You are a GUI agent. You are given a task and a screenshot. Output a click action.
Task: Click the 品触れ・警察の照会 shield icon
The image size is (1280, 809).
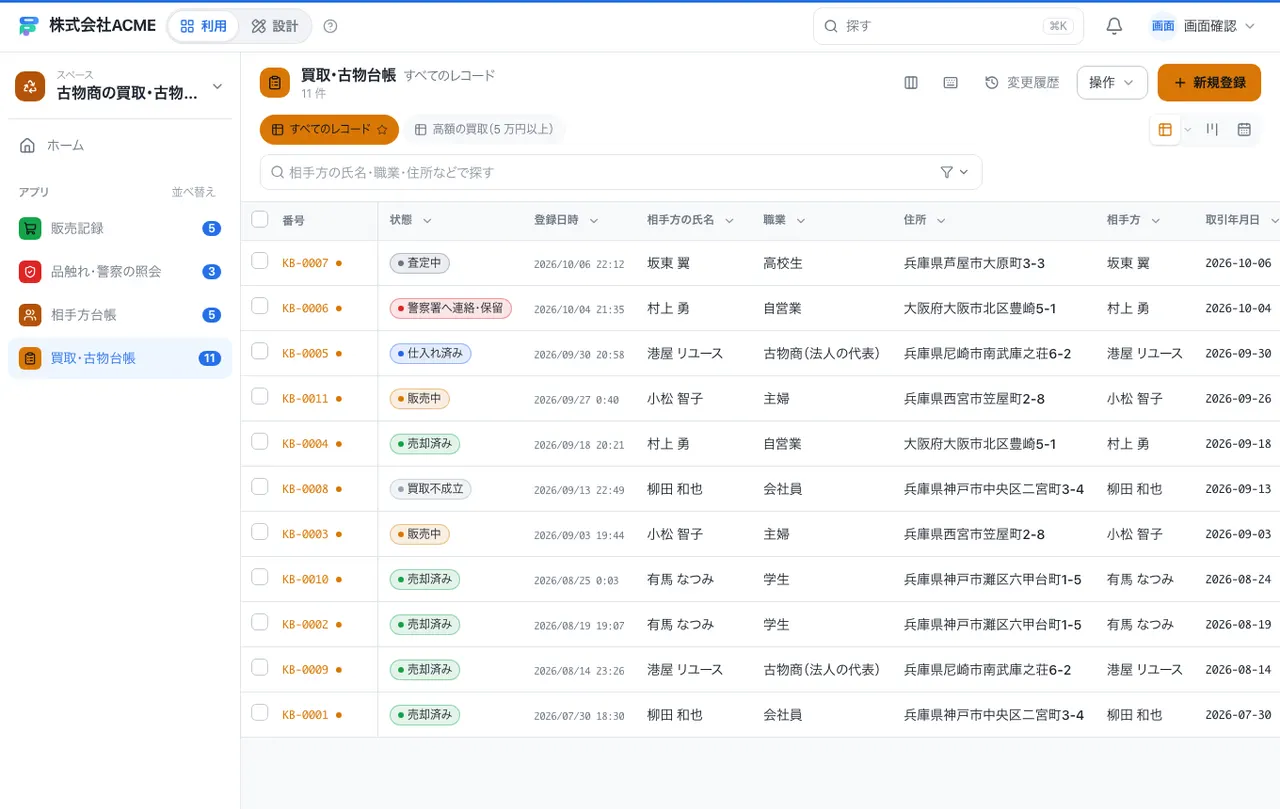click(30, 271)
